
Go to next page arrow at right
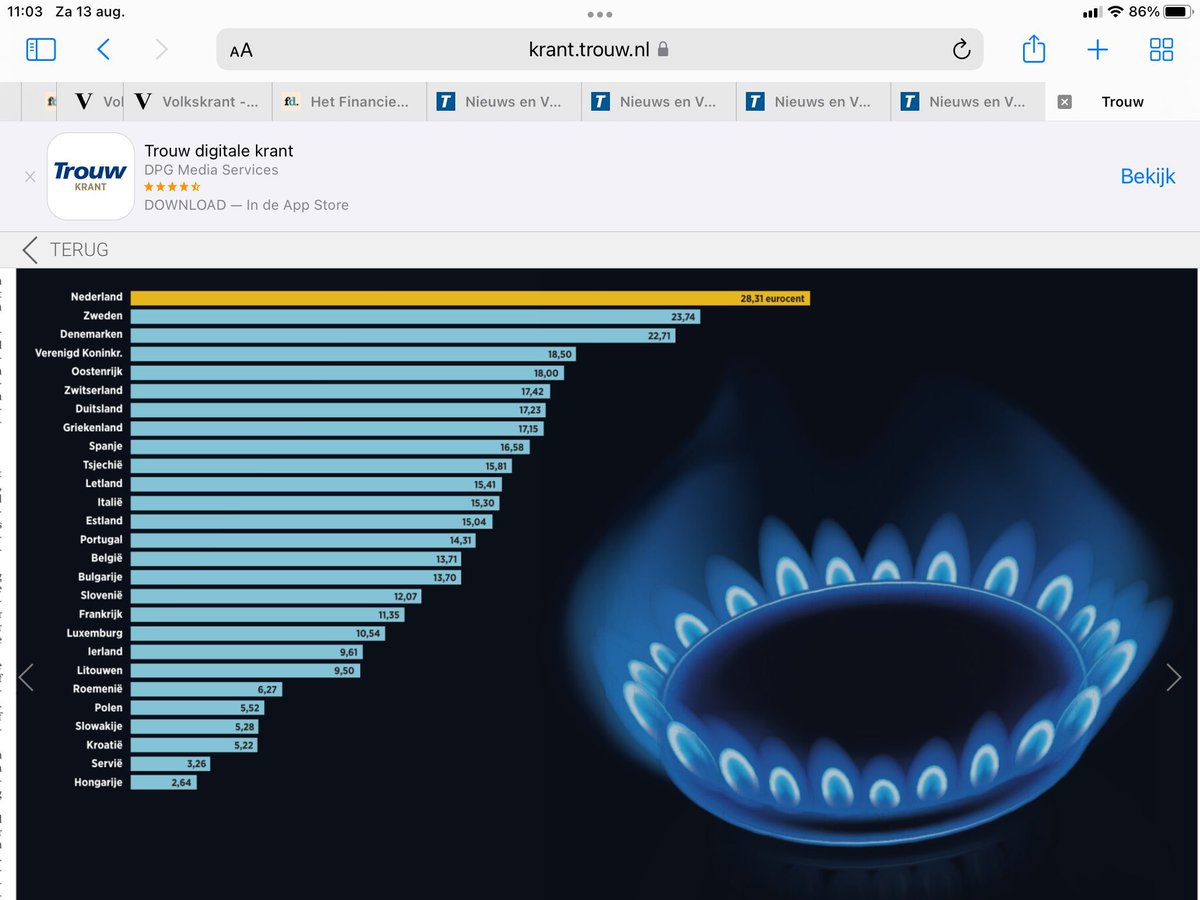coord(1174,677)
